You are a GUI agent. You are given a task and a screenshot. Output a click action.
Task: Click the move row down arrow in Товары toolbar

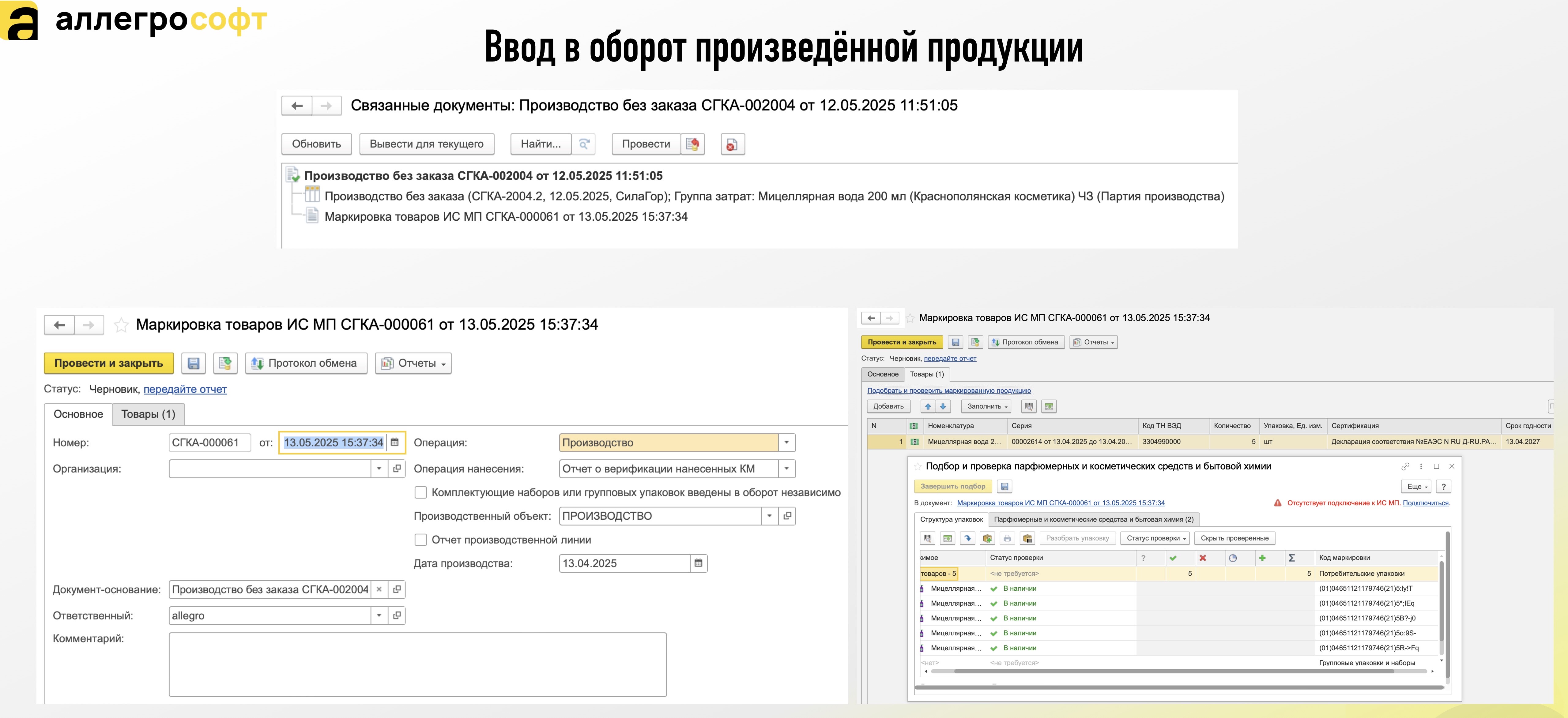tap(943, 406)
